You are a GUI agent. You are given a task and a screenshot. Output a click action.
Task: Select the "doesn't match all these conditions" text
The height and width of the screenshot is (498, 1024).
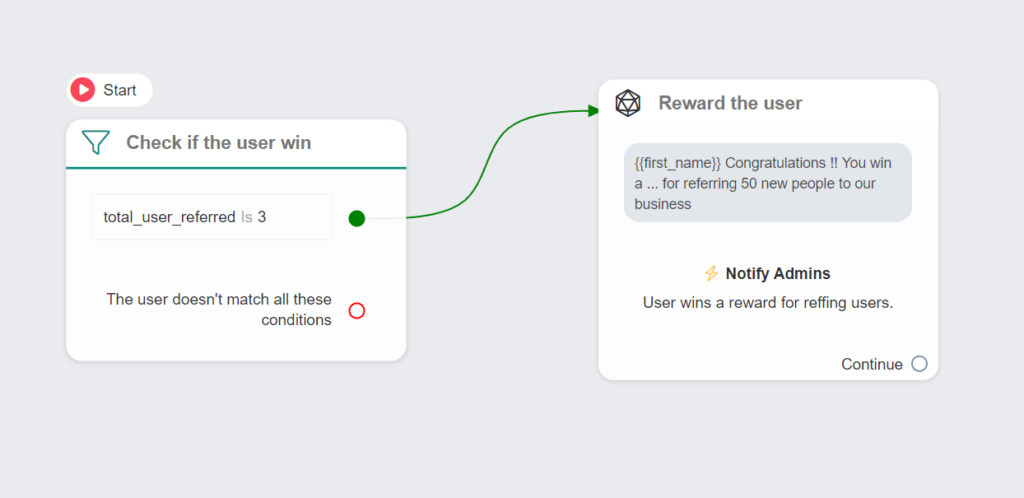220,310
